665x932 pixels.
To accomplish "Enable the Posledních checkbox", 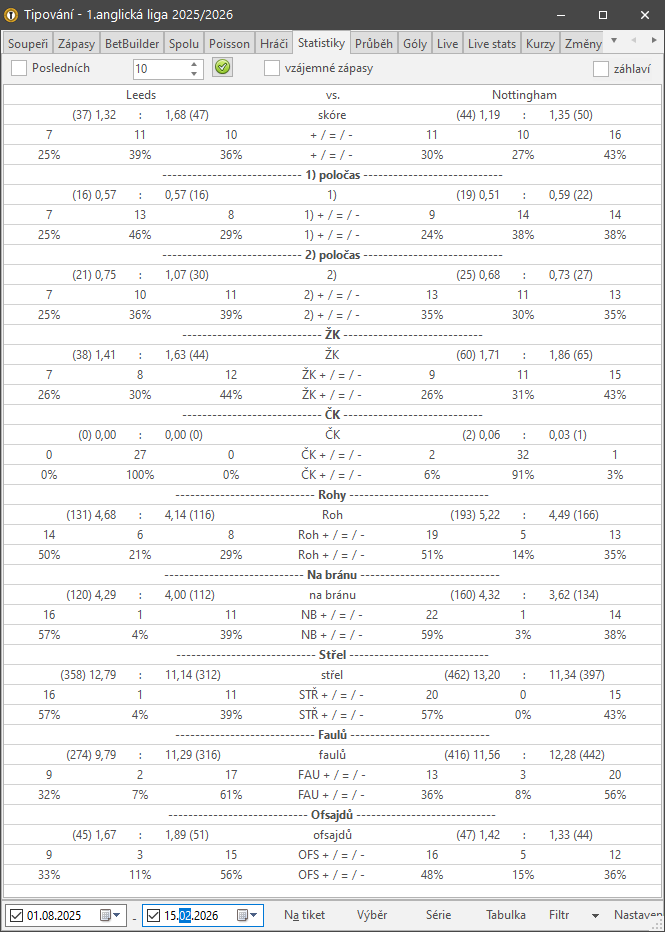I will (x=19, y=68).
